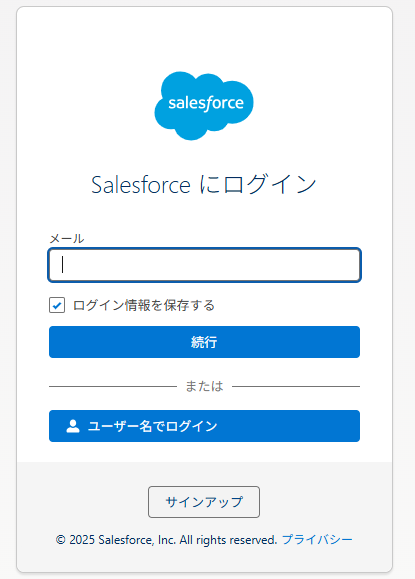The image size is (415, 579).
Task: Click the white salesforce wordmark inside the cloud
Action: 206,103
